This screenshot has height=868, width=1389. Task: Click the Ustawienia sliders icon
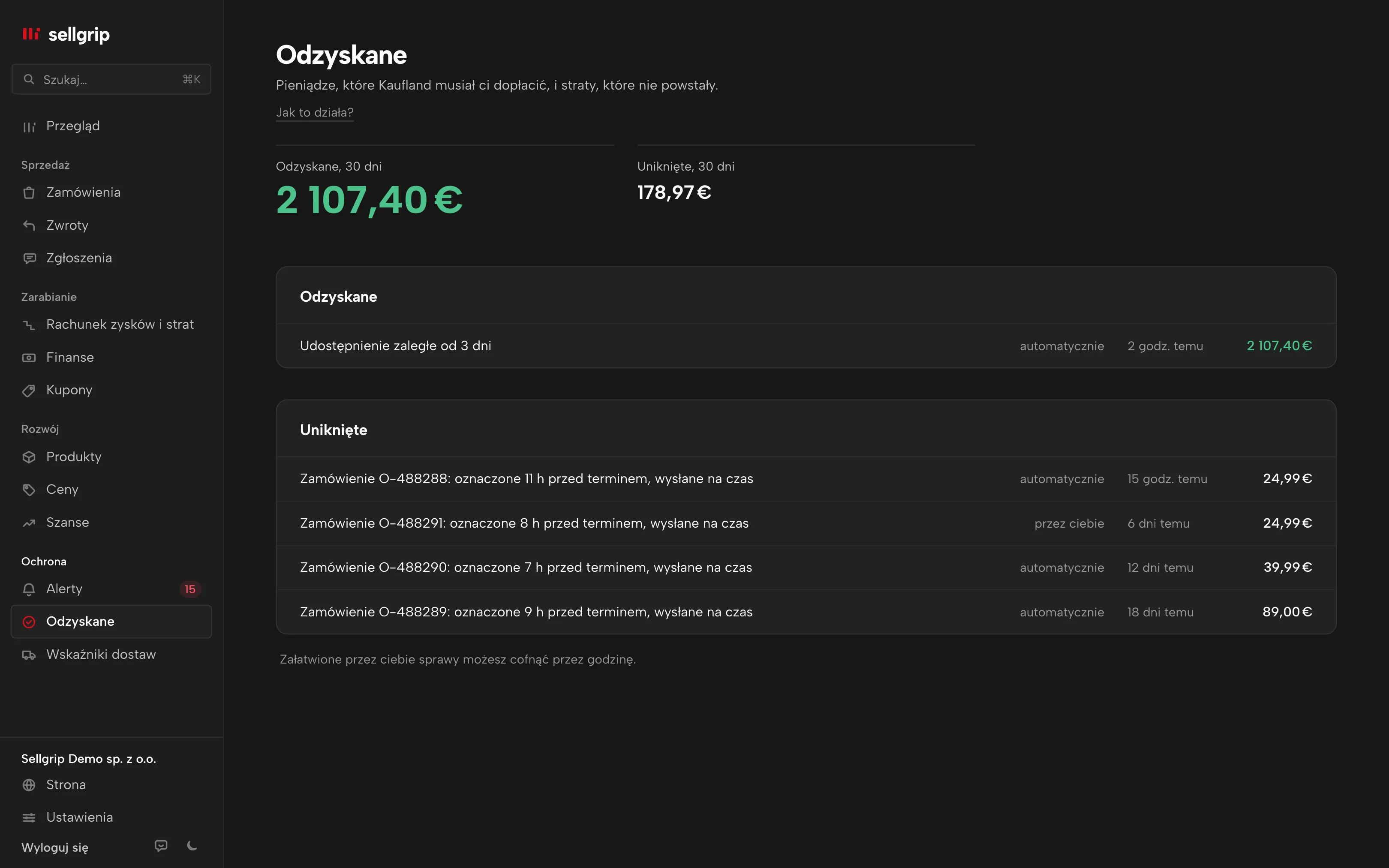tap(29, 817)
